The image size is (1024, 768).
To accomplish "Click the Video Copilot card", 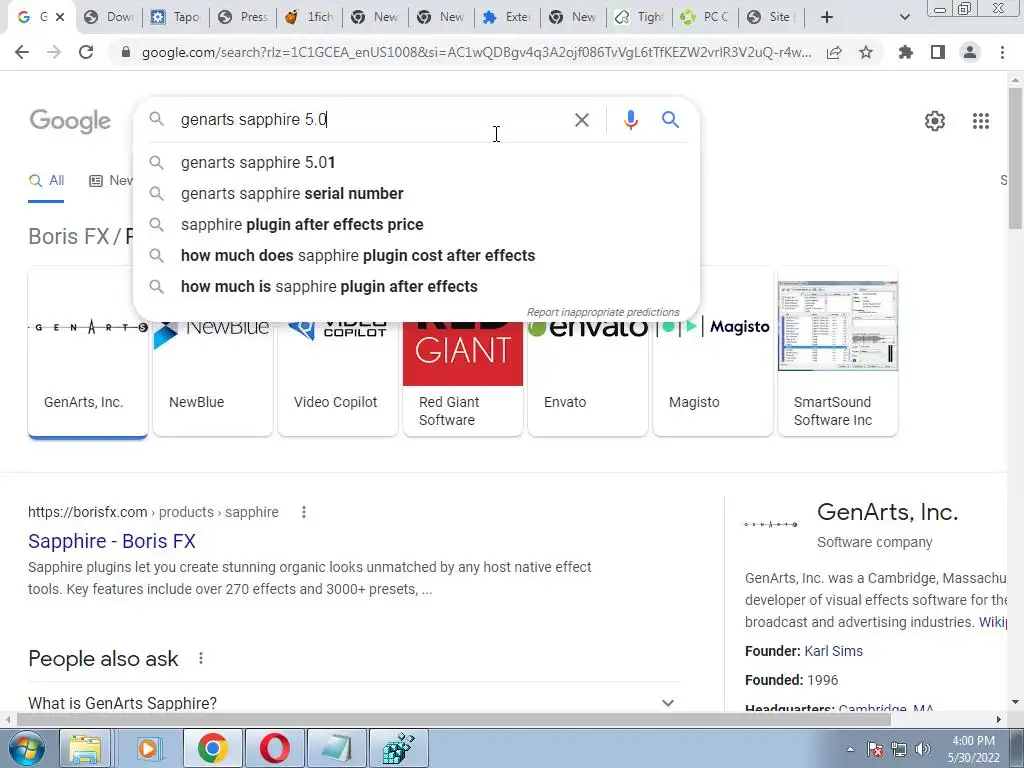I will (x=338, y=379).
